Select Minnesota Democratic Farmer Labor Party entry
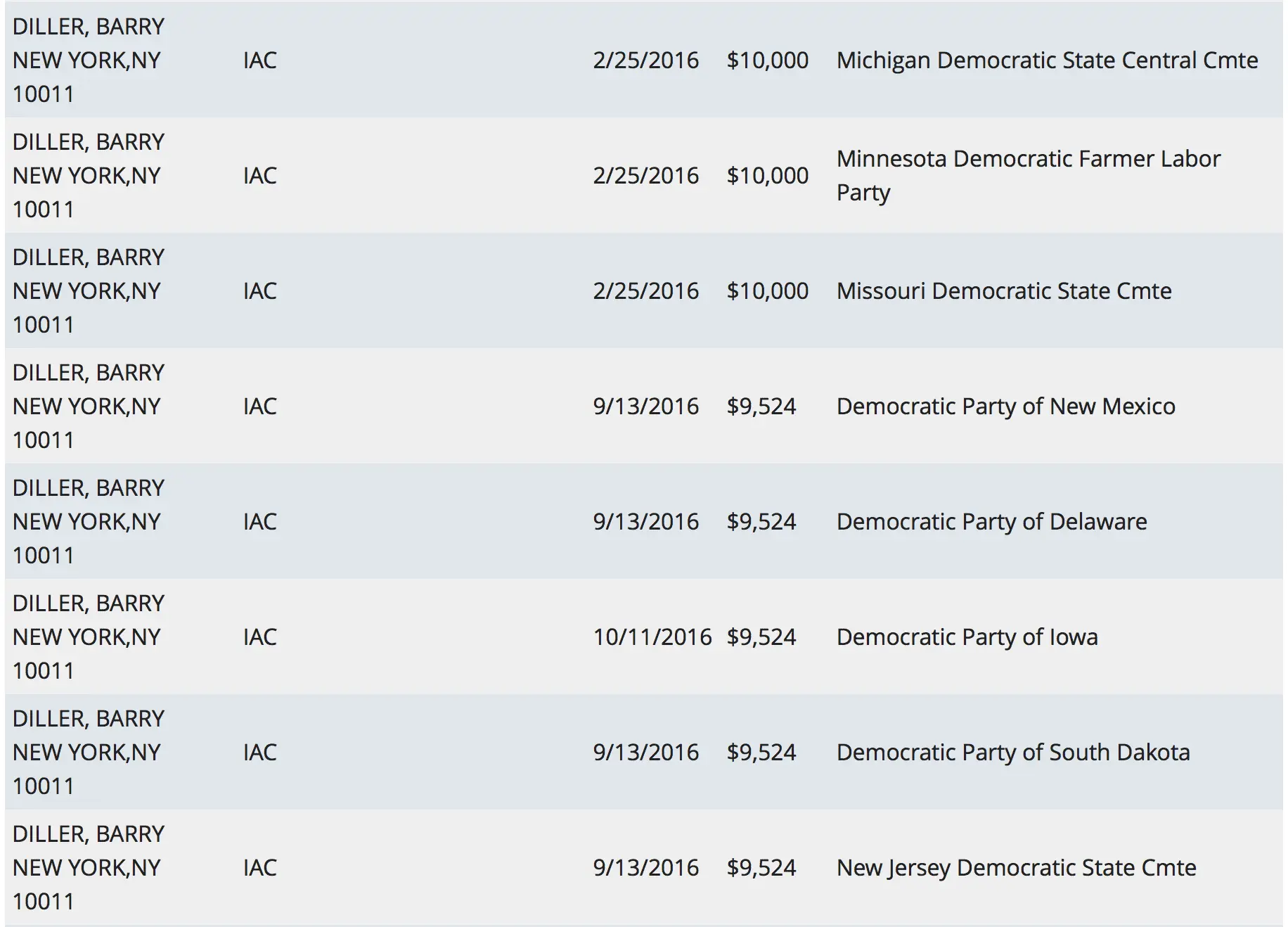This screenshot has width=1288, height=927. point(1028,175)
